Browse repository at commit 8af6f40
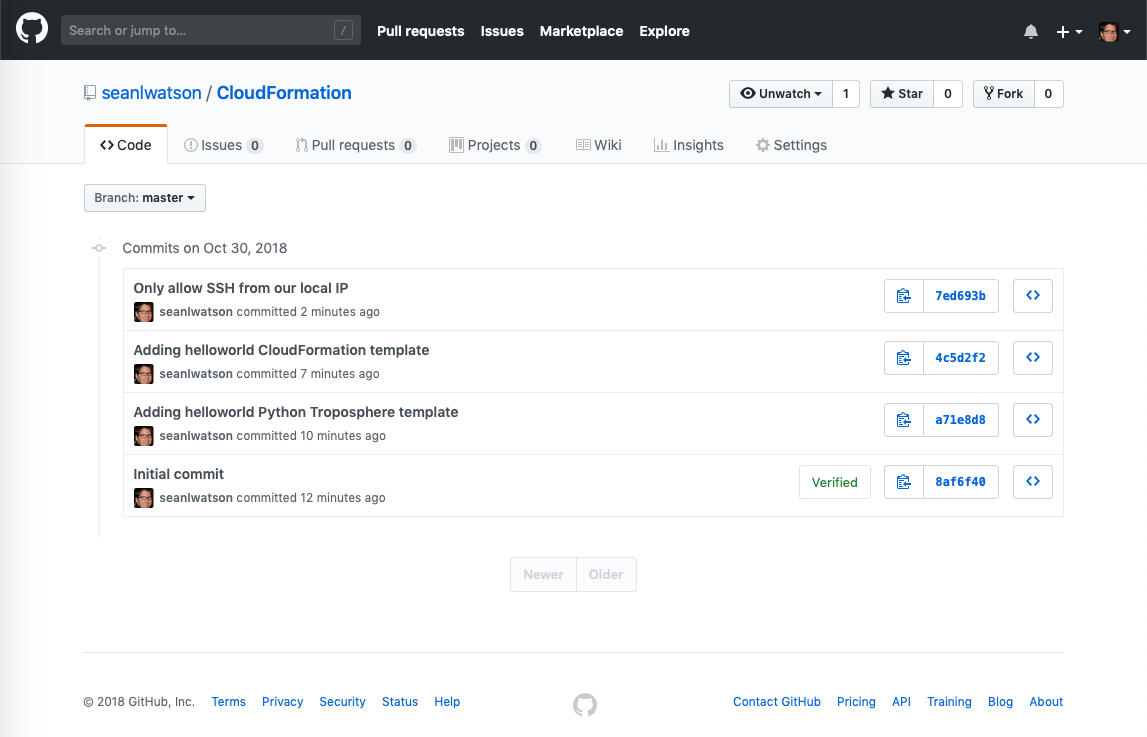This screenshot has width=1147, height=737. pos(1033,482)
